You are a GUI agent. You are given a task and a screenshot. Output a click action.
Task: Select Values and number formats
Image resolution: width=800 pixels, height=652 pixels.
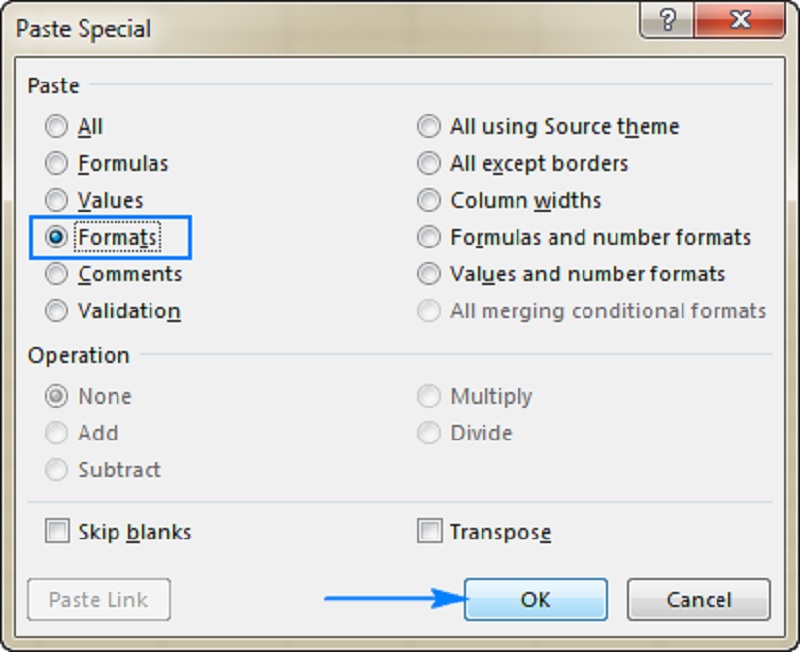(429, 274)
